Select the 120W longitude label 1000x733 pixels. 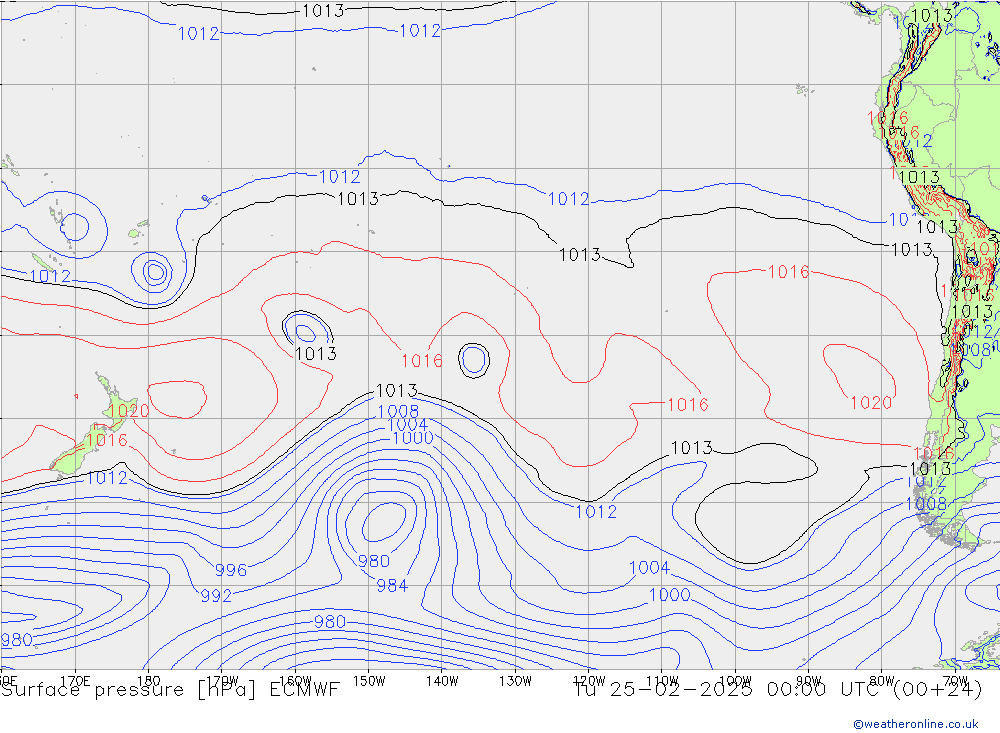(589, 681)
